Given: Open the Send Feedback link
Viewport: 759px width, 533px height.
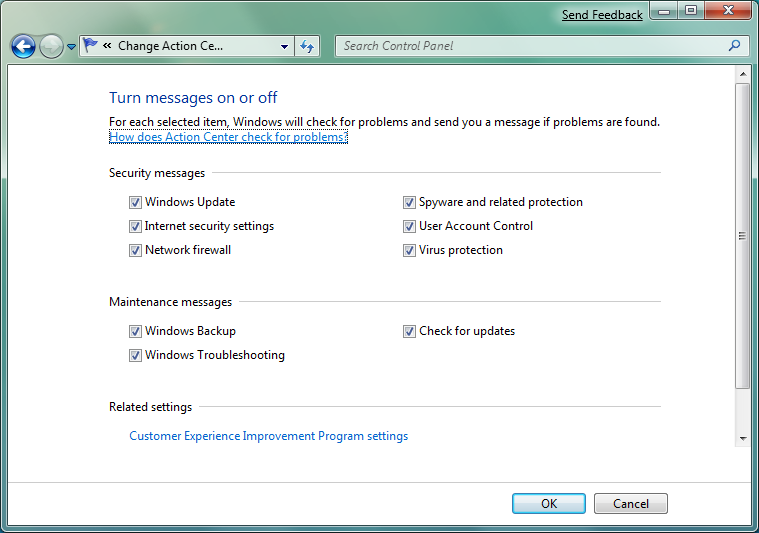Looking at the screenshot, I should (x=602, y=15).
